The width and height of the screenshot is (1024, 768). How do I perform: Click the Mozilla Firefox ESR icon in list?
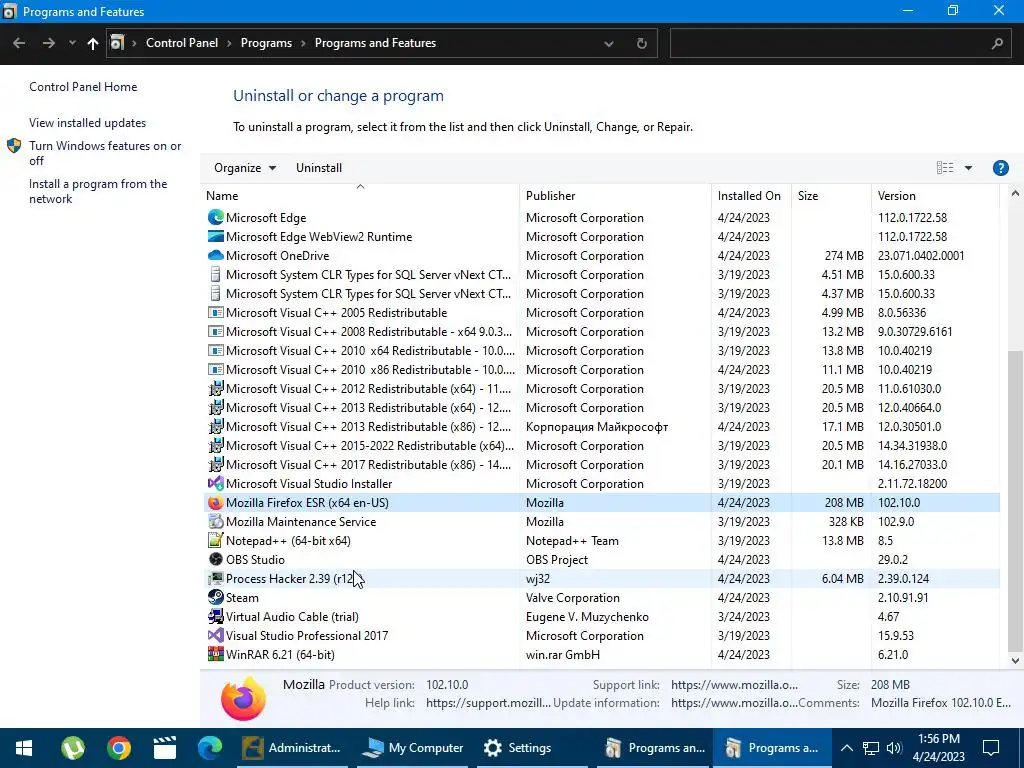216,502
